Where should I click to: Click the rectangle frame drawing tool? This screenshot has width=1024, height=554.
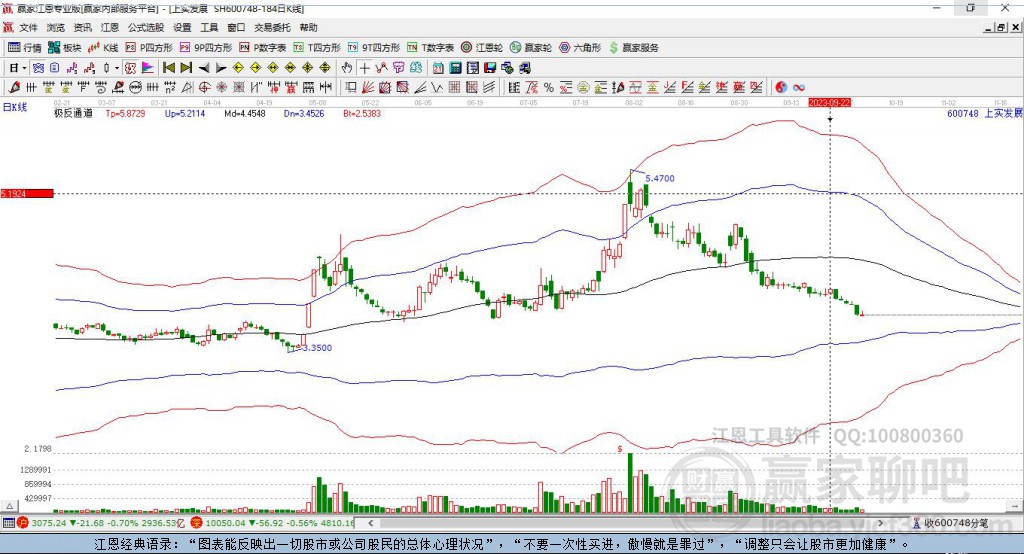[x=349, y=87]
